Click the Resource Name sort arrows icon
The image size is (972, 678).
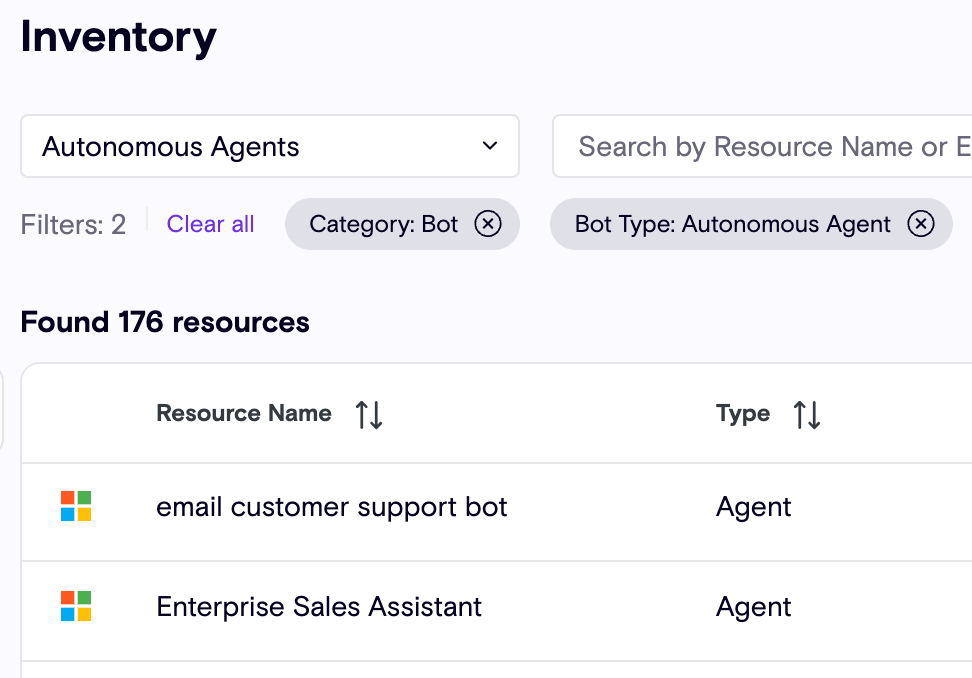click(368, 413)
